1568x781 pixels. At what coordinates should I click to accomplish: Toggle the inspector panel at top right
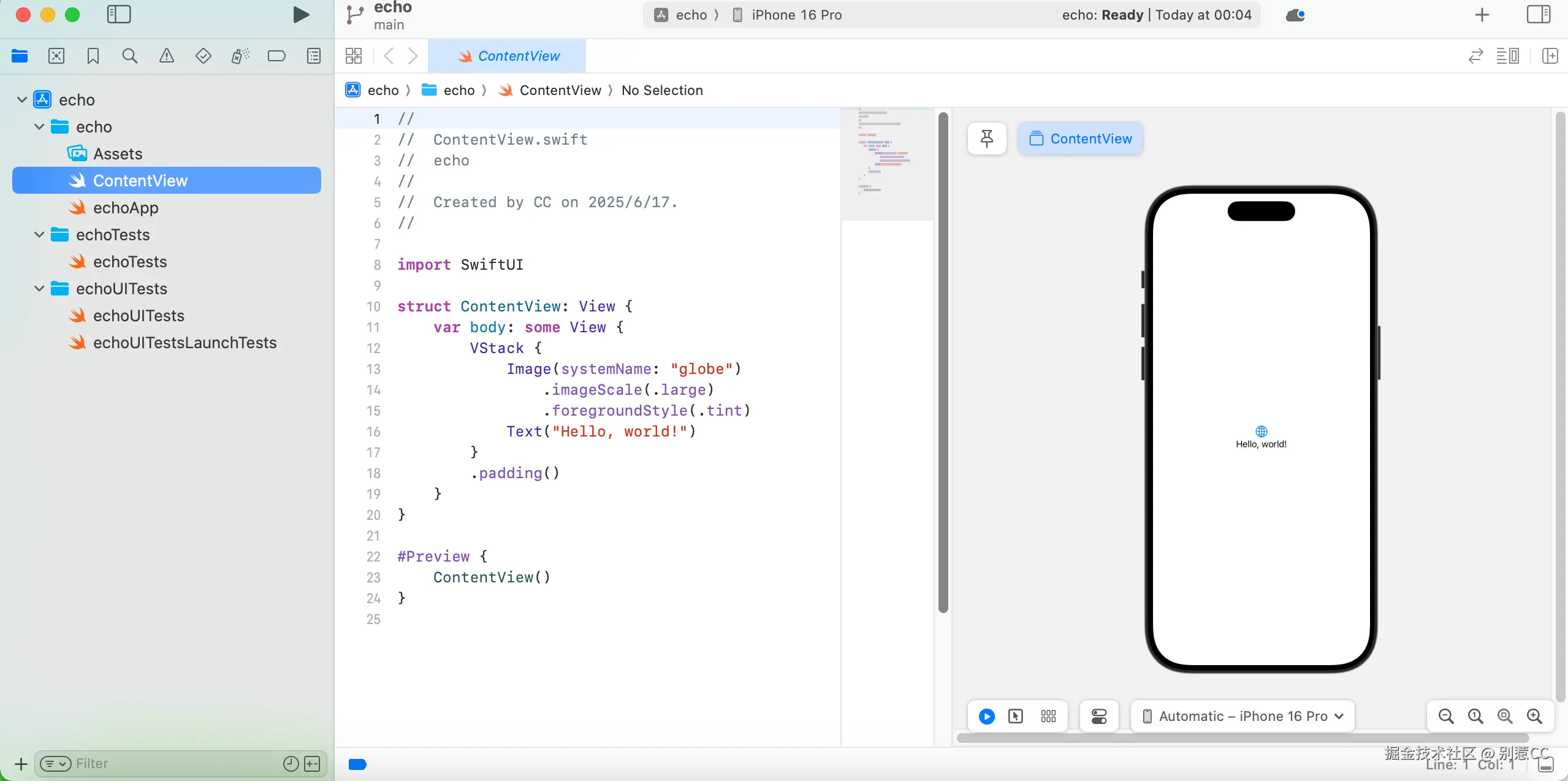point(1539,15)
